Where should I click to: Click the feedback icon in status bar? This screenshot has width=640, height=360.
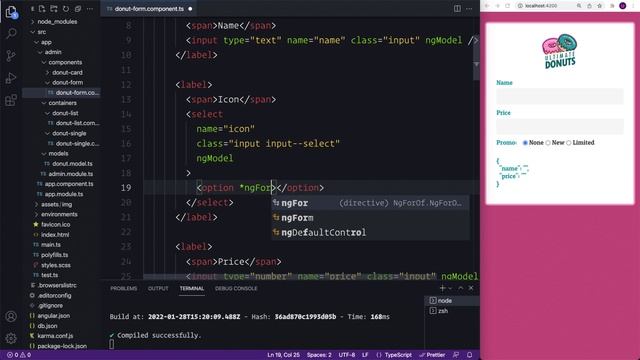coord(456,355)
